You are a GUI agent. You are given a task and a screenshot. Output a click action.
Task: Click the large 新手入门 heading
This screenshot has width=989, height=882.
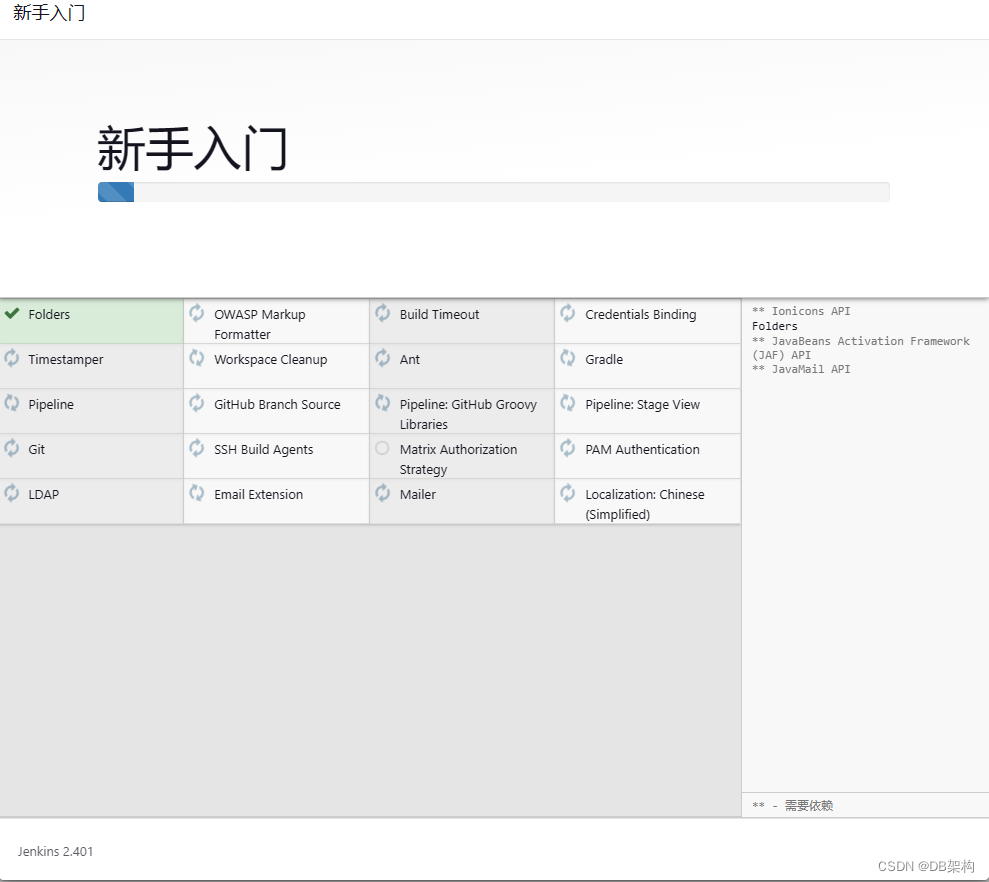(193, 149)
